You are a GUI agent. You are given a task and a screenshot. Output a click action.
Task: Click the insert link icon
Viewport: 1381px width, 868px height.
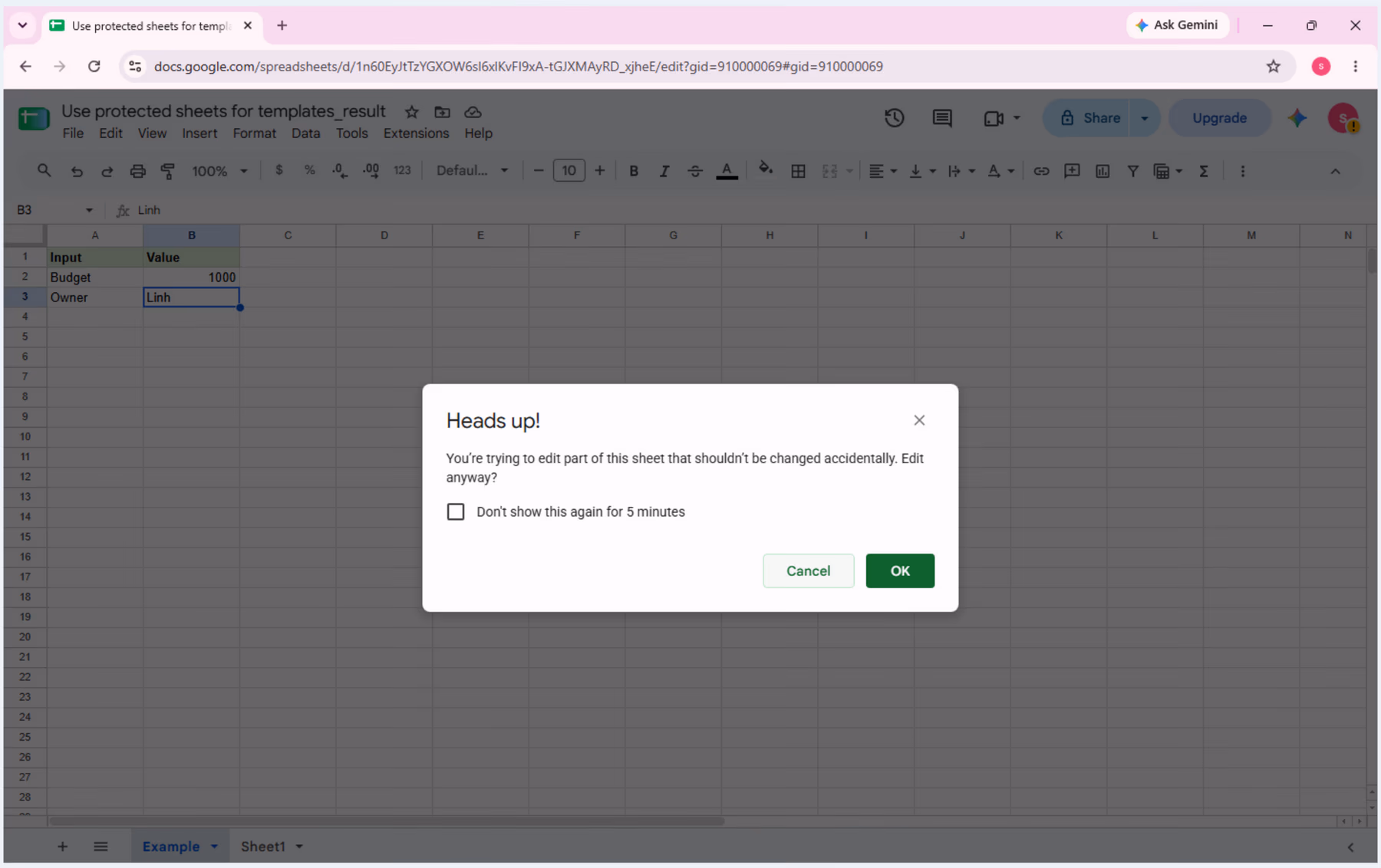pos(1041,171)
